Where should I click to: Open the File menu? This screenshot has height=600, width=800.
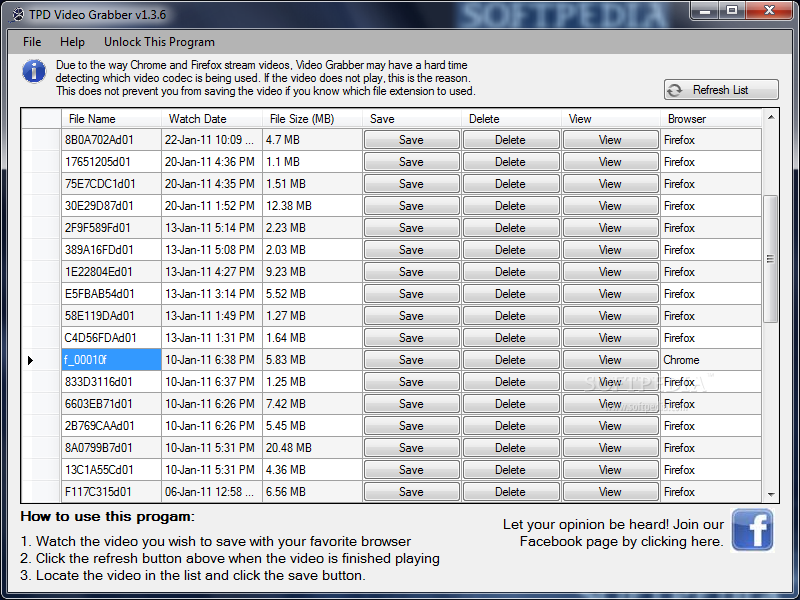(x=32, y=42)
